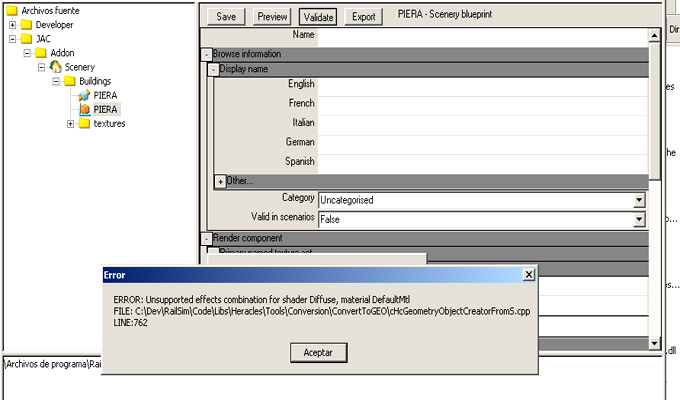
Task: Select the Scenery house icon in tree
Action: click(56, 67)
